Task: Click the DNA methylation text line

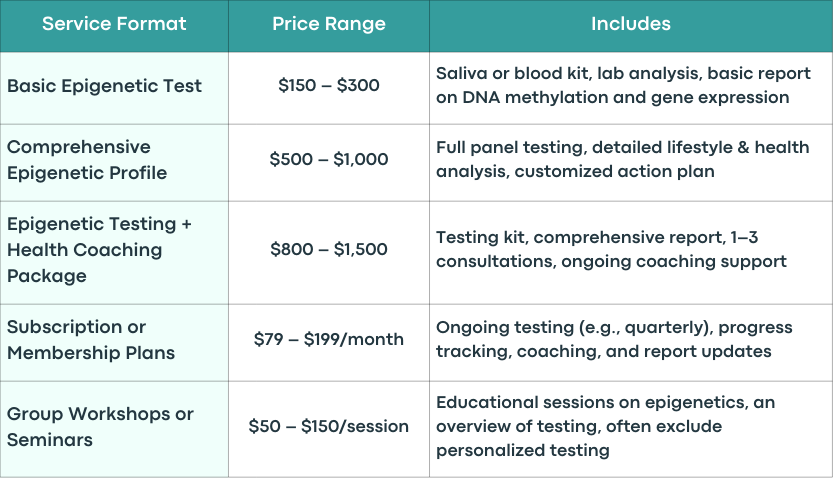Action: (613, 97)
